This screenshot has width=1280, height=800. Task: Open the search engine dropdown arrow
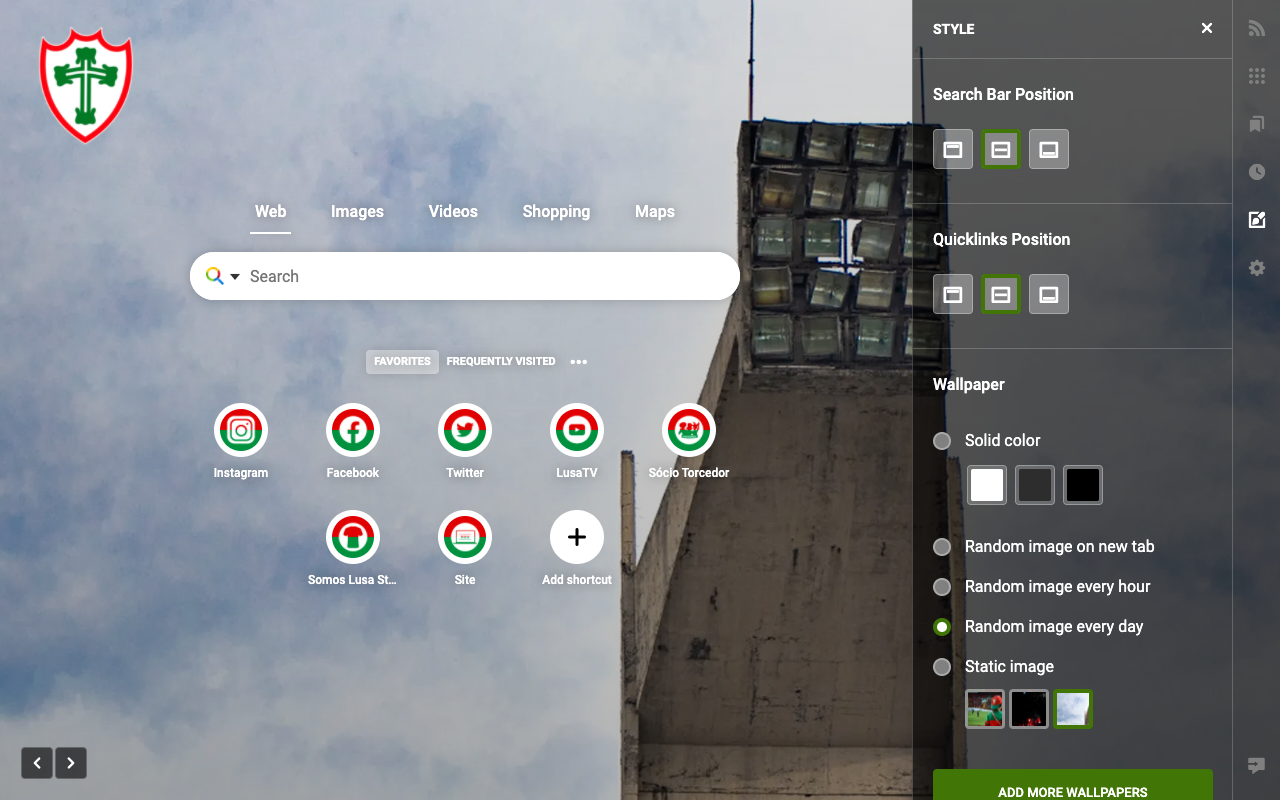235,277
